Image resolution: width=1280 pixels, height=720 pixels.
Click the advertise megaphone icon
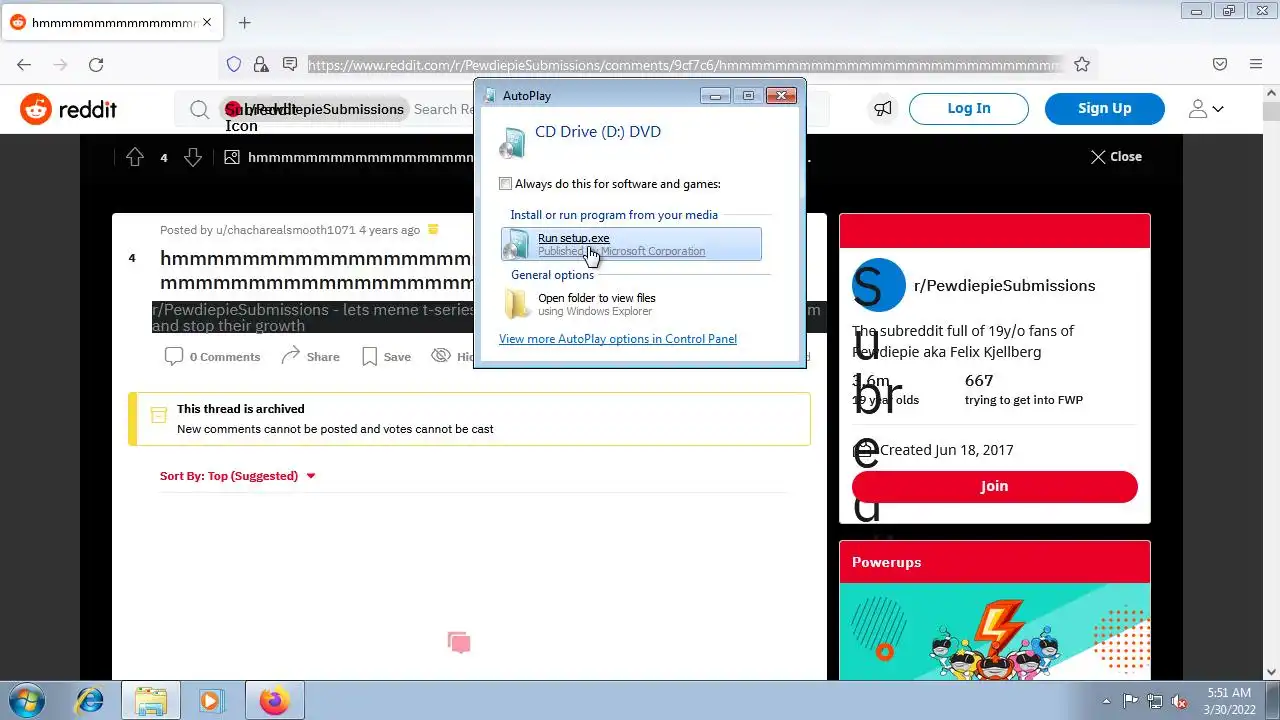(x=882, y=108)
